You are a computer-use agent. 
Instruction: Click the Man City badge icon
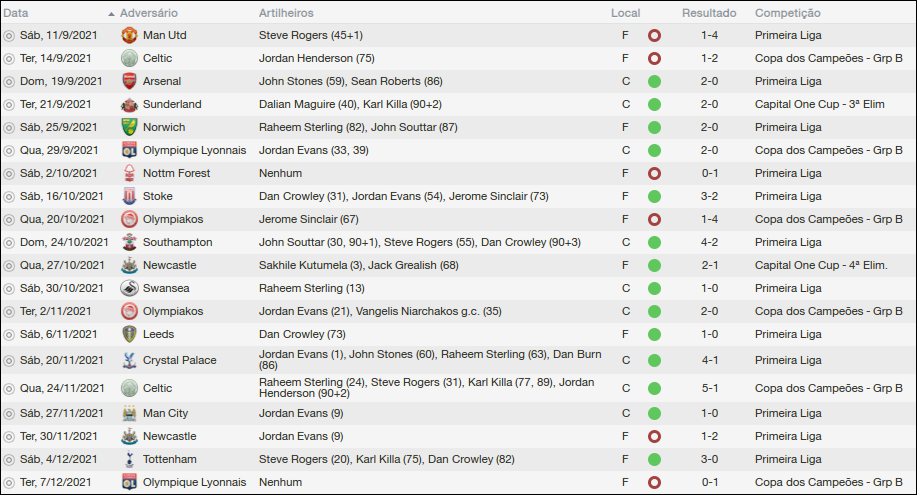(128, 413)
